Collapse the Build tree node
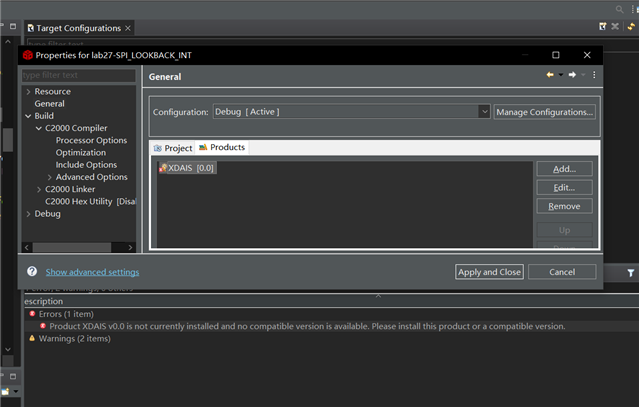 point(28,116)
